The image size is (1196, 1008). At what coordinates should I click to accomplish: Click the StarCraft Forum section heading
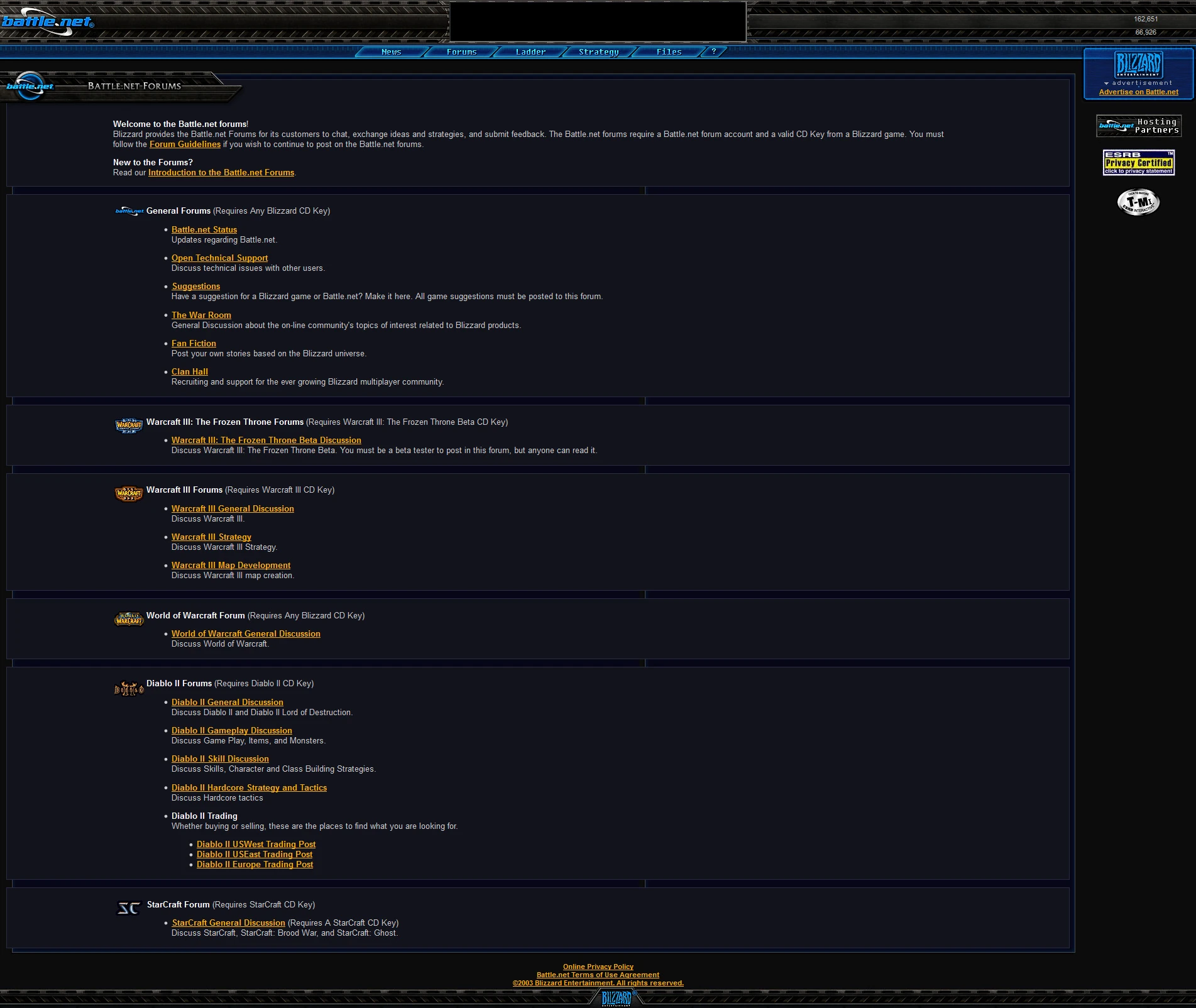click(178, 905)
